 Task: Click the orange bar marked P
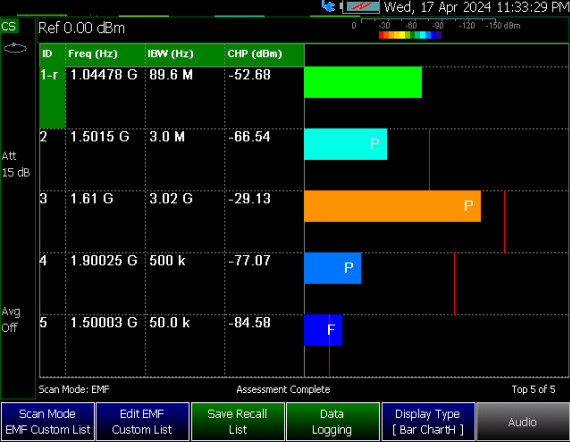392,206
